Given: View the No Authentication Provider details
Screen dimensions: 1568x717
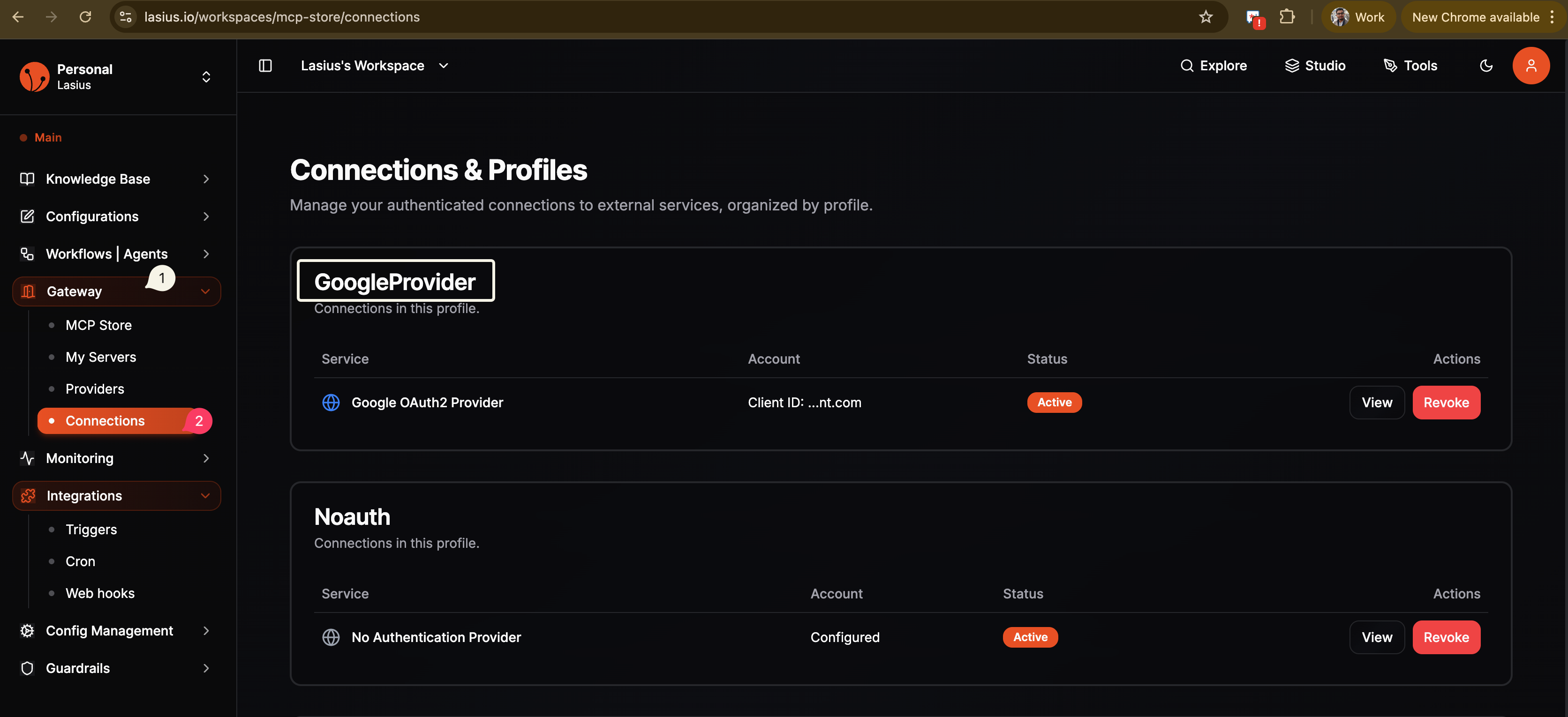Looking at the screenshot, I should pyautogui.click(x=1377, y=637).
